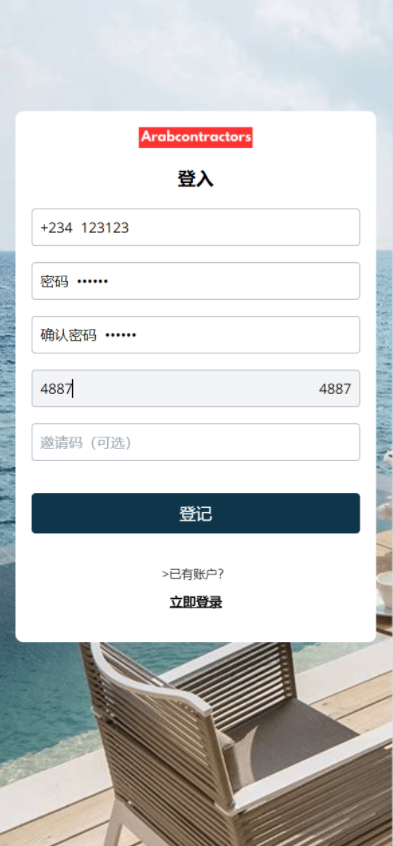
Task: Focus the 密码 password dots entry
Action: [216, 281]
